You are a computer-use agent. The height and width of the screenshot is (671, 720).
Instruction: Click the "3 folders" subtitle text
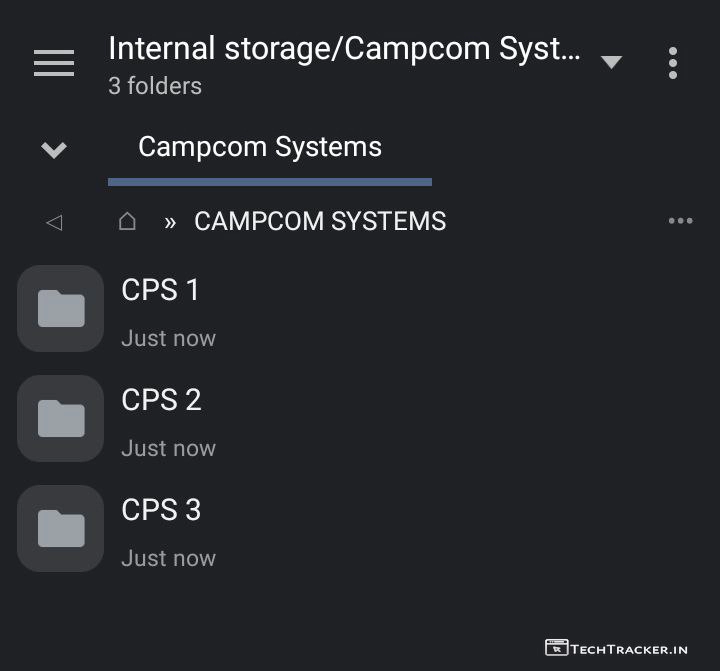click(x=155, y=86)
